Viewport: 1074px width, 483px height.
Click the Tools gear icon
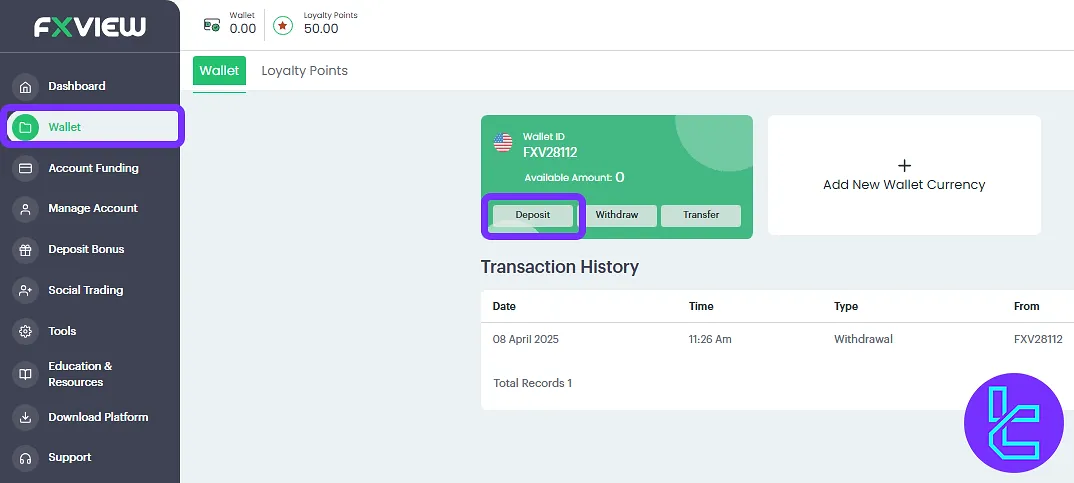click(x=25, y=332)
